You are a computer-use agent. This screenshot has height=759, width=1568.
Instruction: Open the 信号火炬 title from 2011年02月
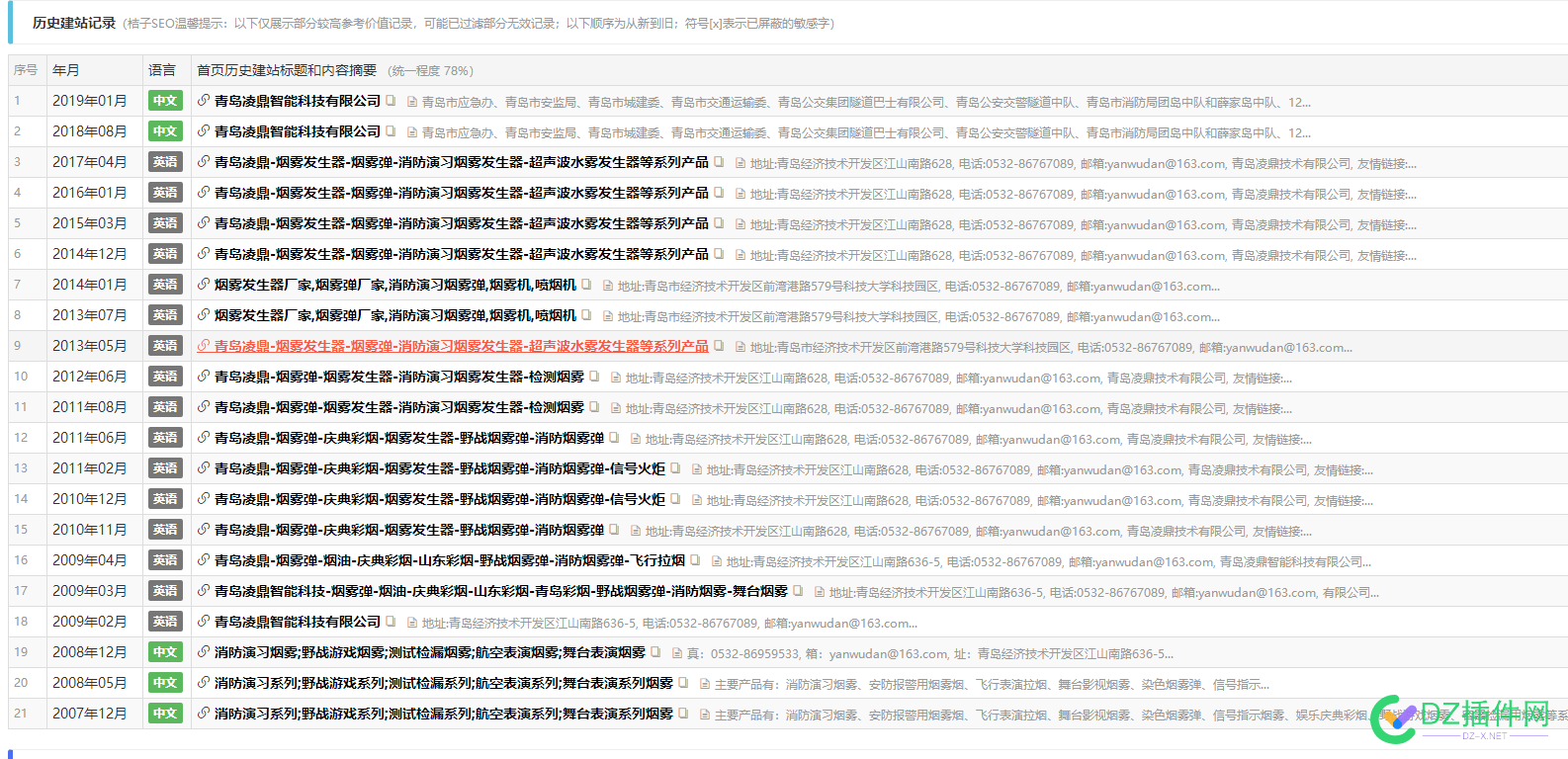pyautogui.click(x=440, y=468)
